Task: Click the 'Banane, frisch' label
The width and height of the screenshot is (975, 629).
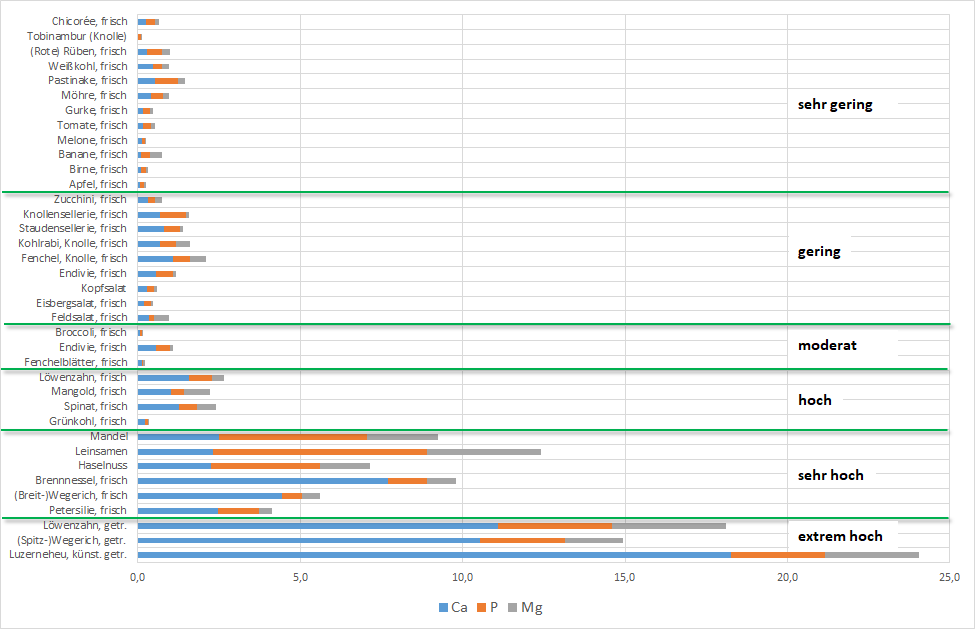Action: click(93, 155)
